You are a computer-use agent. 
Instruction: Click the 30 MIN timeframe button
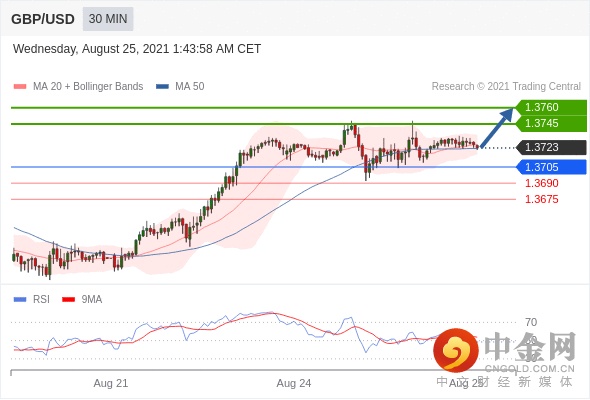[x=108, y=19]
